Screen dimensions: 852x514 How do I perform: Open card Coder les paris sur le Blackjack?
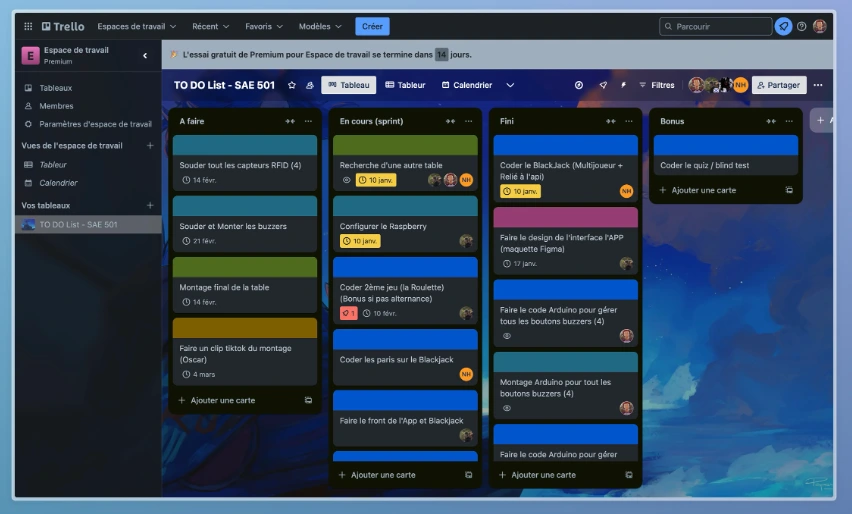pos(405,357)
